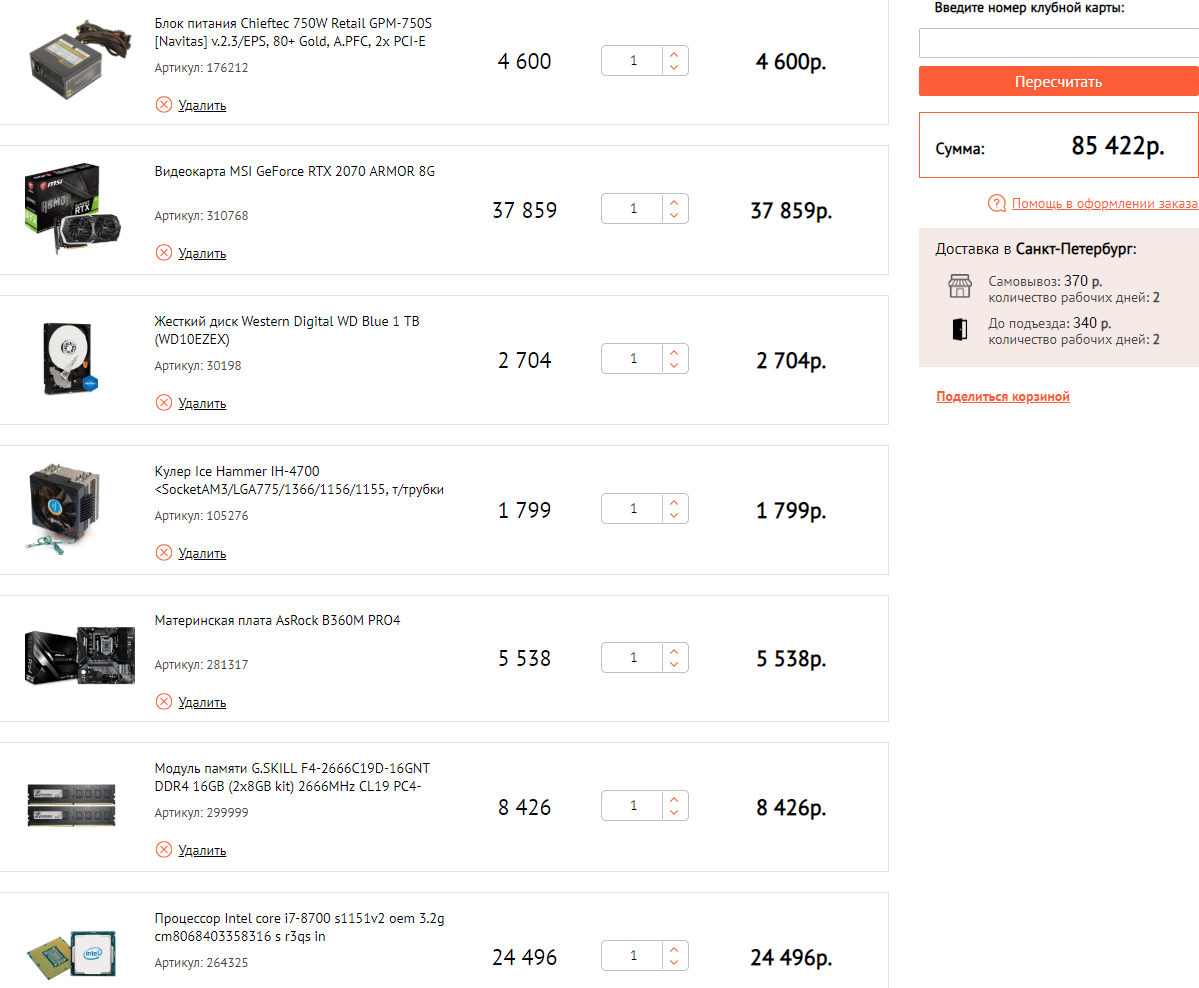1199x988 pixels.
Task: Click the remove icon for AsRock B360M motherboard
Action: (x=164, y=702)
